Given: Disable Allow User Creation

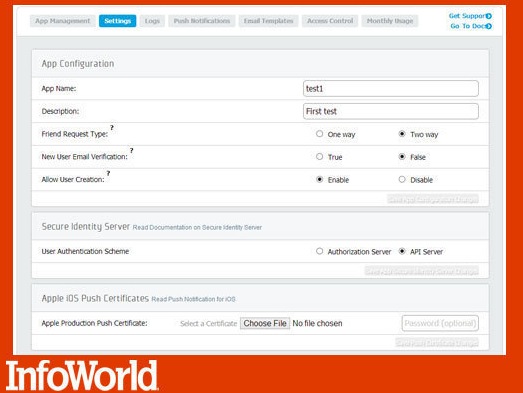Looking at the screenshot, I should point(402,179).
